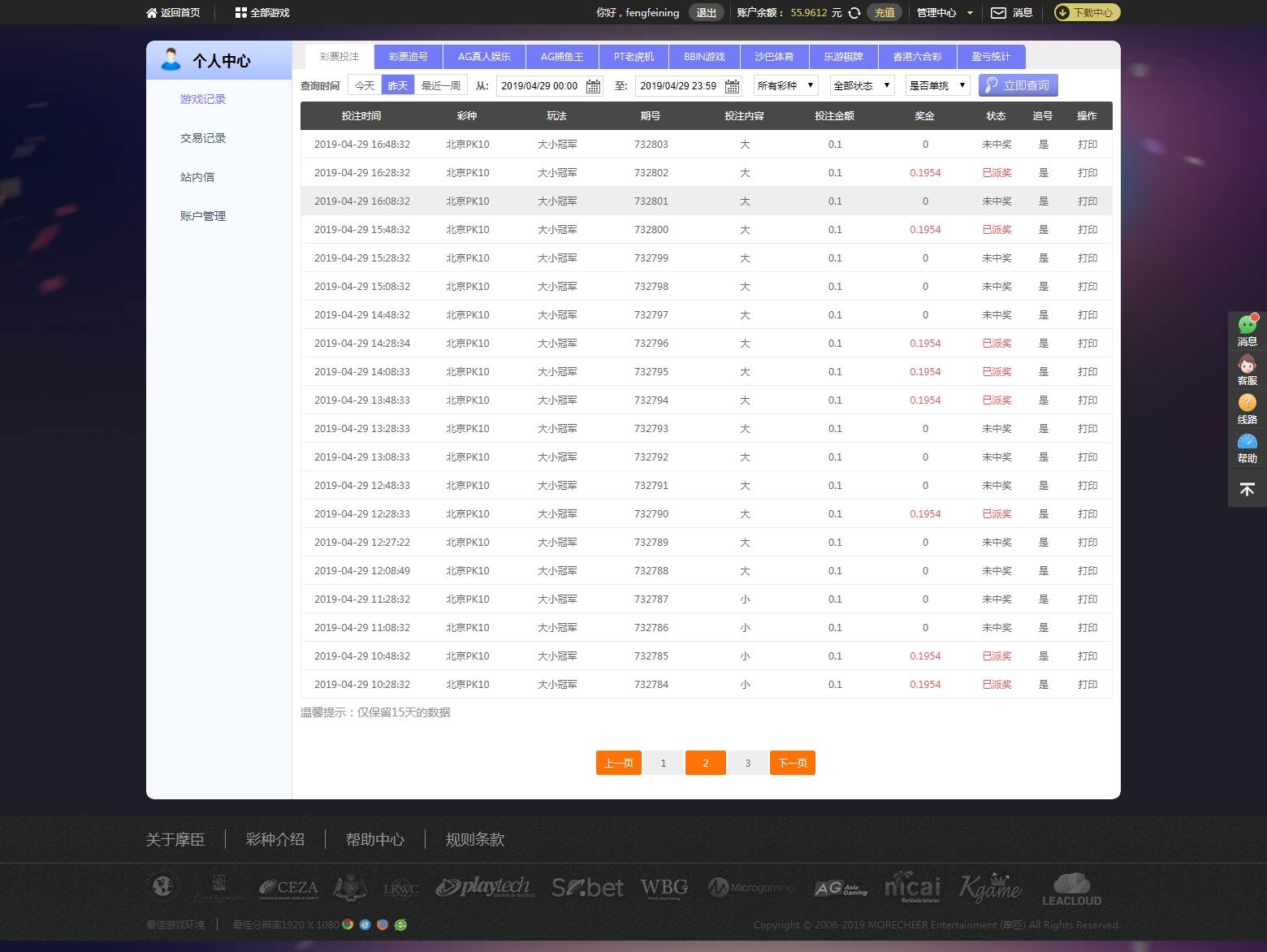Switch to the 盈亏统计 tab
The width and height of the screenshot is (1267, 952).
point(991,57)
